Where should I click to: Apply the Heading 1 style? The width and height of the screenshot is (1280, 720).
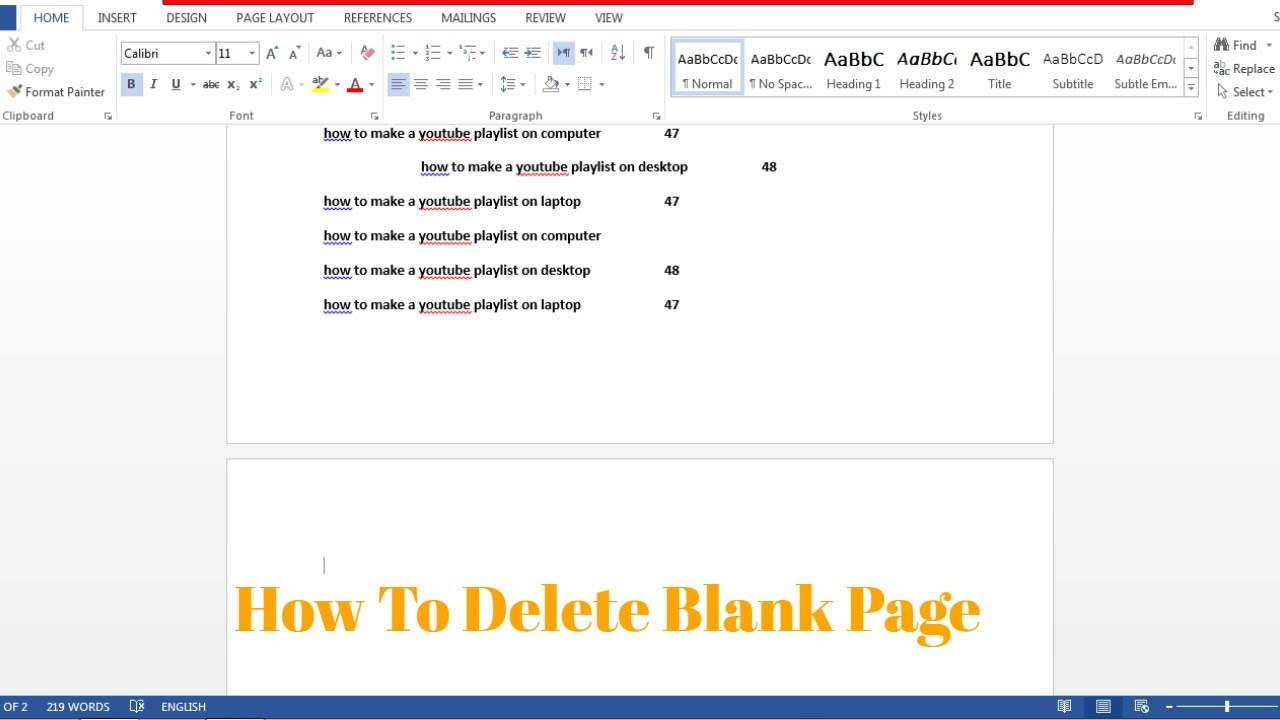click(x=854, y=68)
